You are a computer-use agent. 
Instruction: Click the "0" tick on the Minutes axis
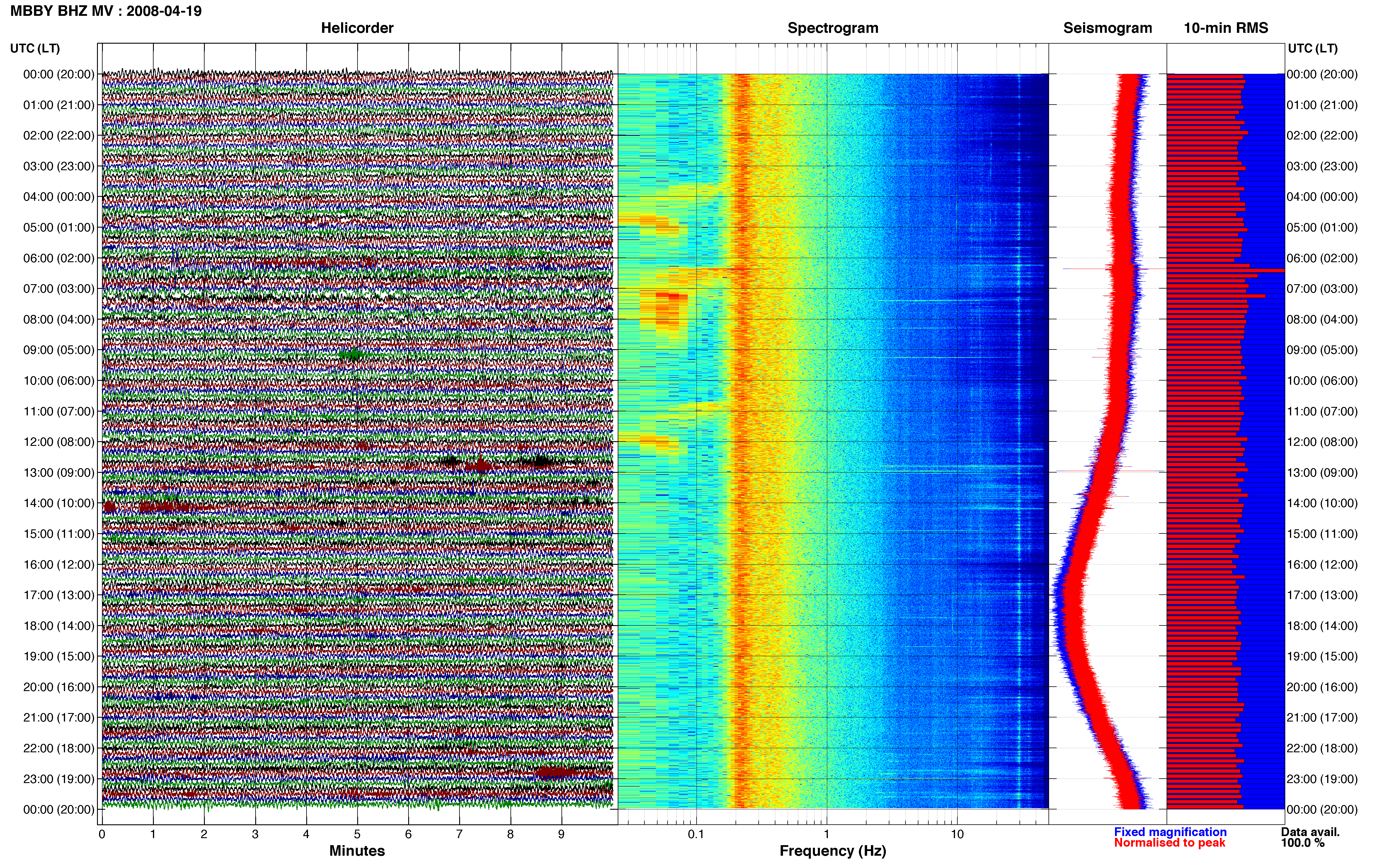coord(102,834)
